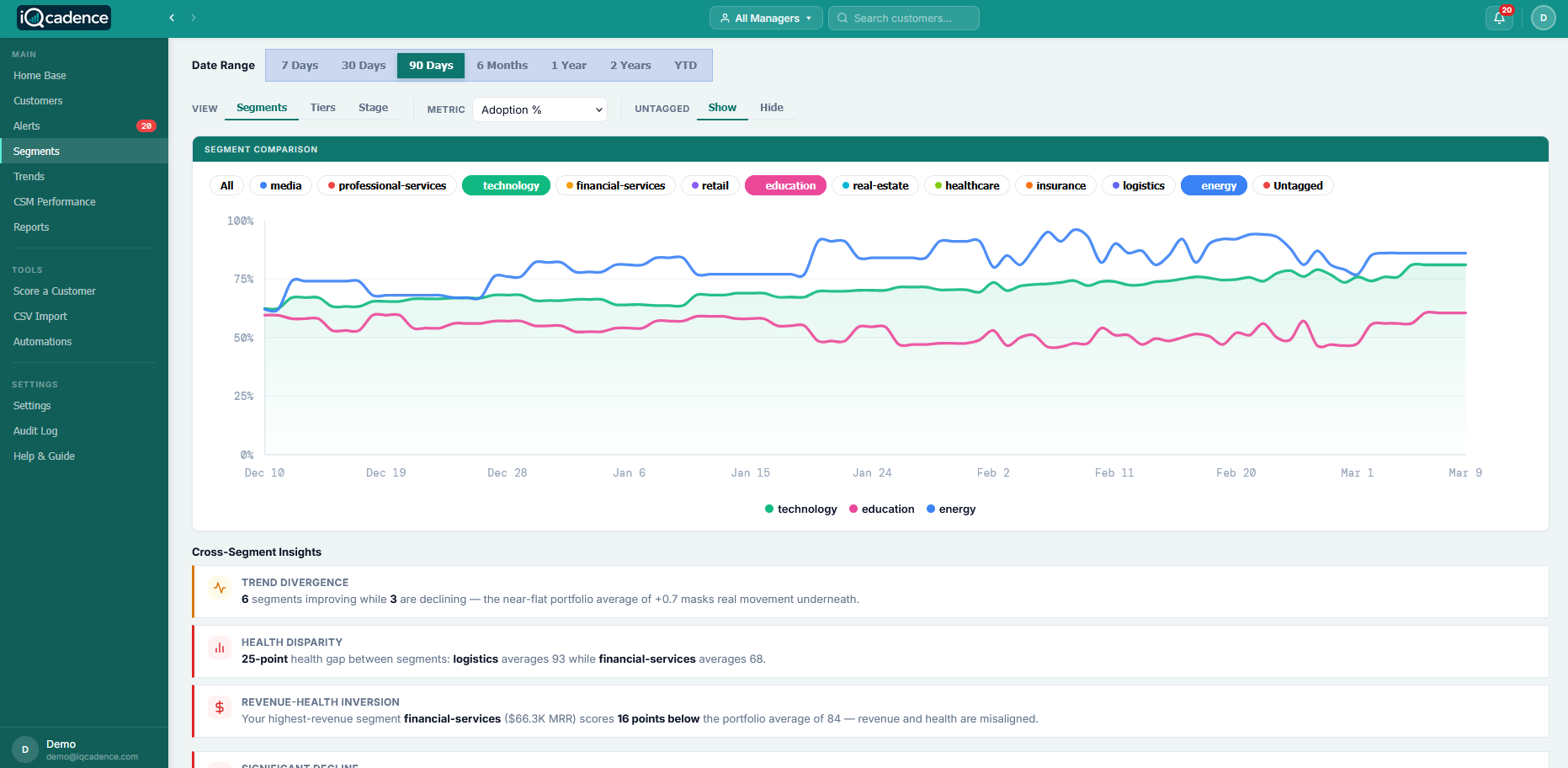
Task: Open the Segments sidebar entry
Action: 36,151
